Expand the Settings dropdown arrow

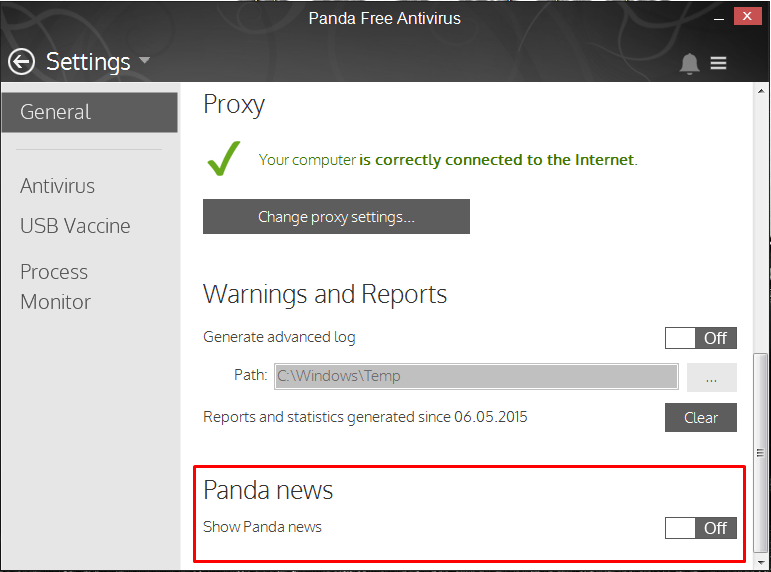click(144, 60)
